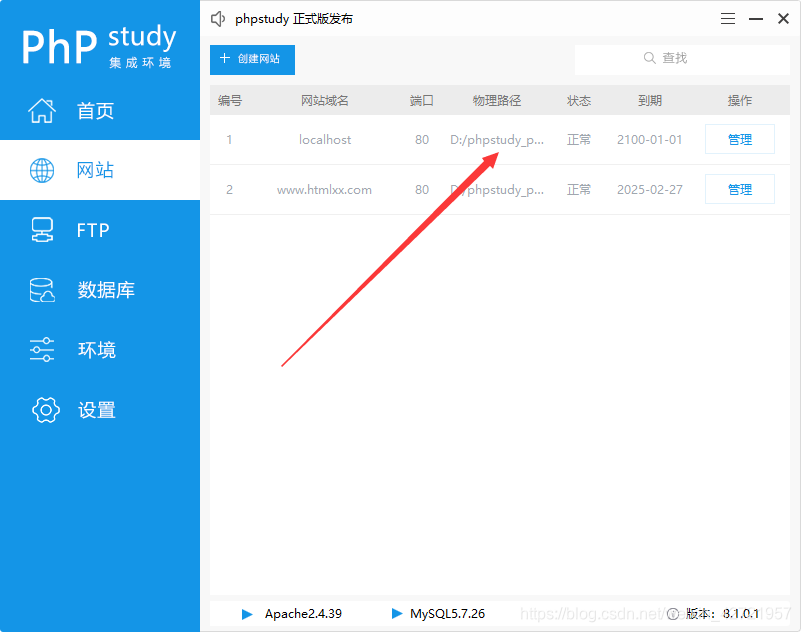Open the 环境 section
Screen dimensions: 801x632
coord(100,349)
